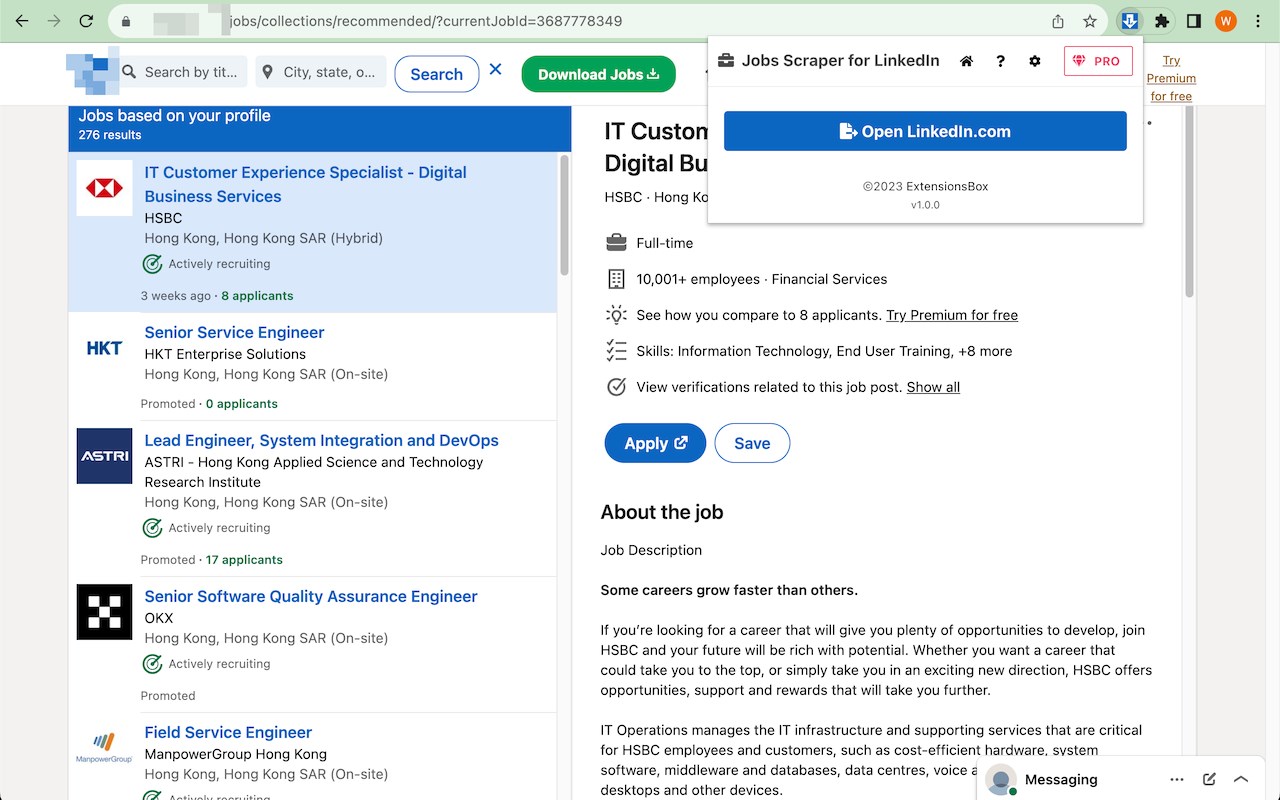
Task: Expand the Messaging panel chevron
Action: tap(1241, 779)
